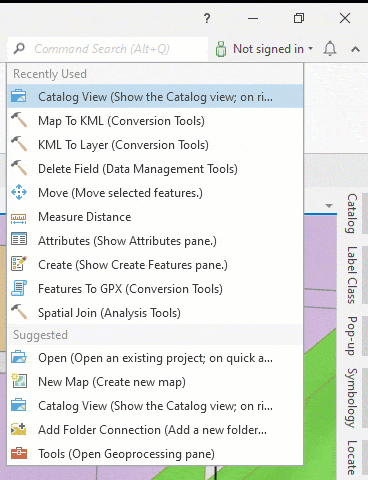This screenshot has width=368, height=480.
Task: Click the hammer icon beside KML To Layer
Action: point(19,144)
